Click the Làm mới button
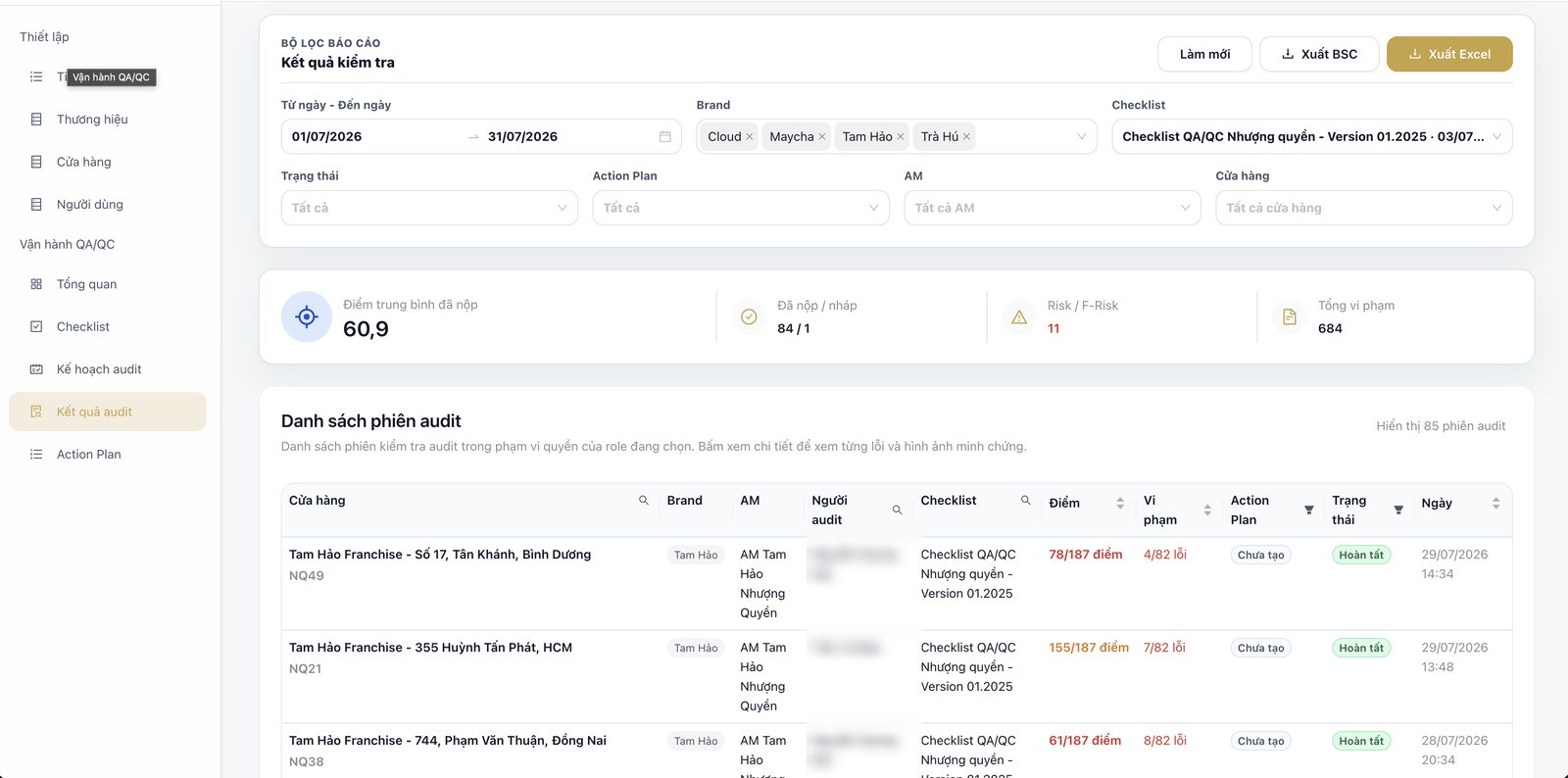This screenshot has width=1568, height=778. [x=1204, y=55]
